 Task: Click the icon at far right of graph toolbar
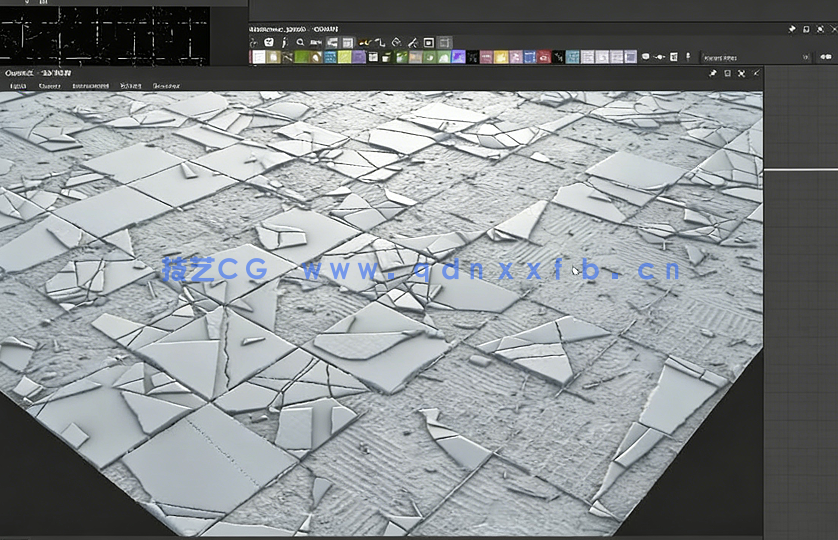826,57
